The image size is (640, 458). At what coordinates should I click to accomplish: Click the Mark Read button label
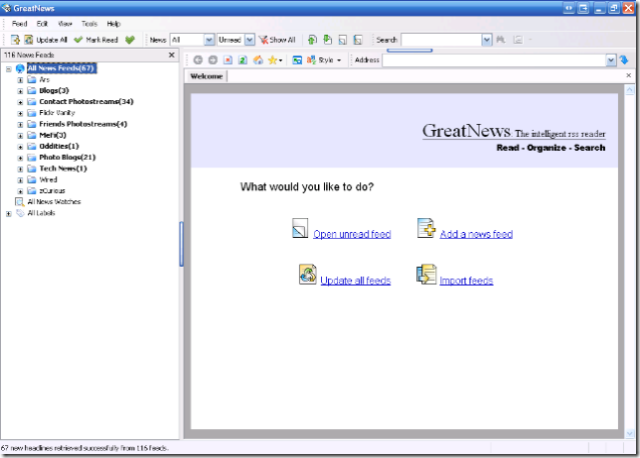click(x=102, y=40)
